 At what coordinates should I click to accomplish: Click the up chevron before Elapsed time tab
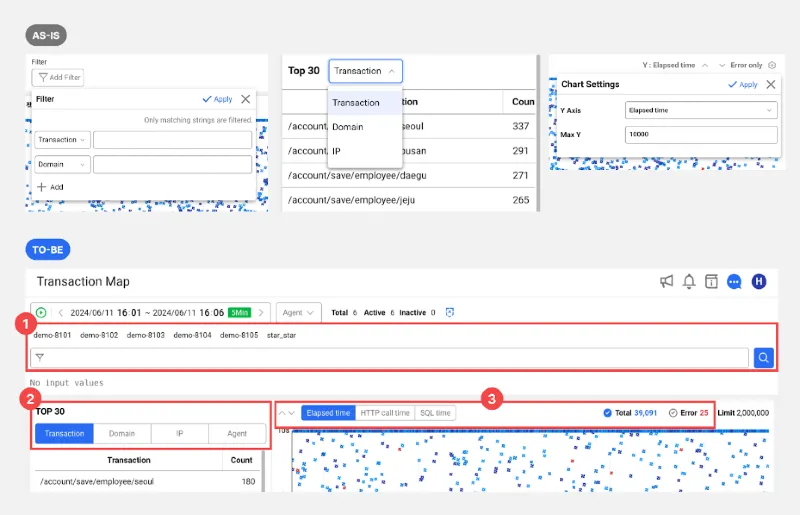[282, 413]
